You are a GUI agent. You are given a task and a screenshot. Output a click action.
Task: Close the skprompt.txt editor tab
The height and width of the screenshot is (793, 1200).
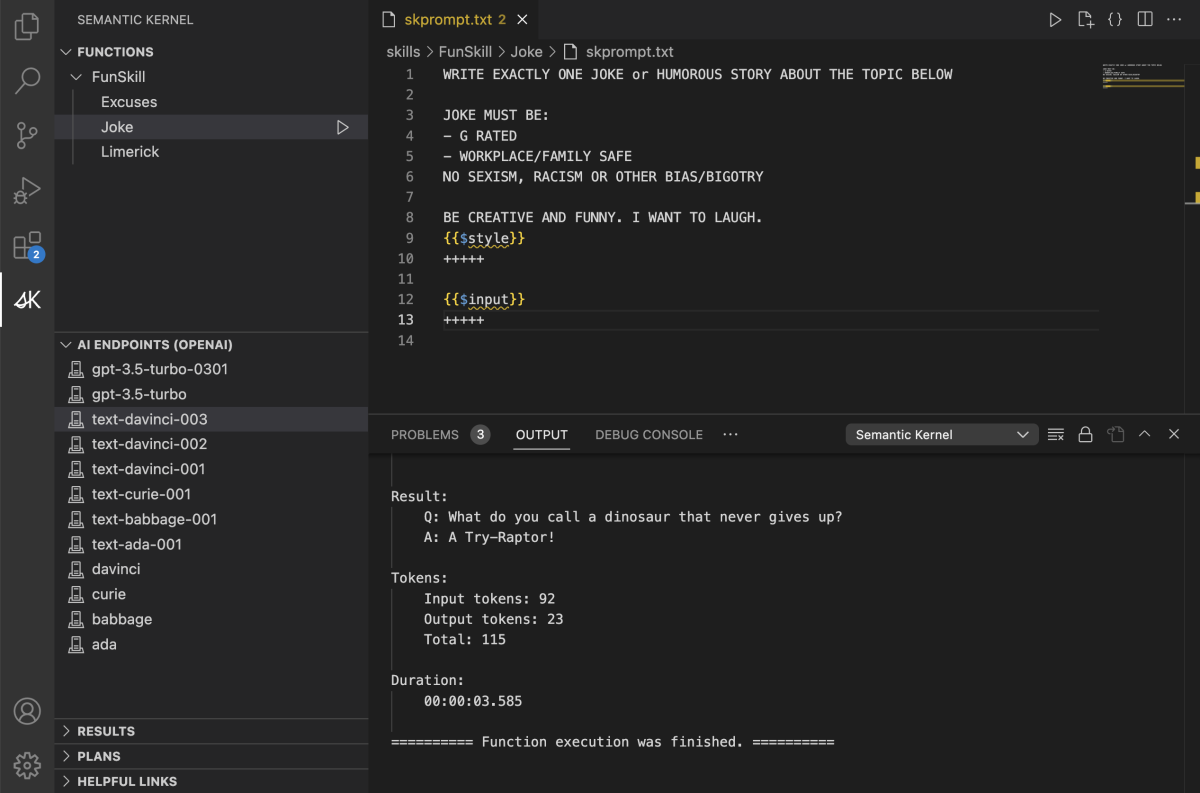tap(522, 19)
